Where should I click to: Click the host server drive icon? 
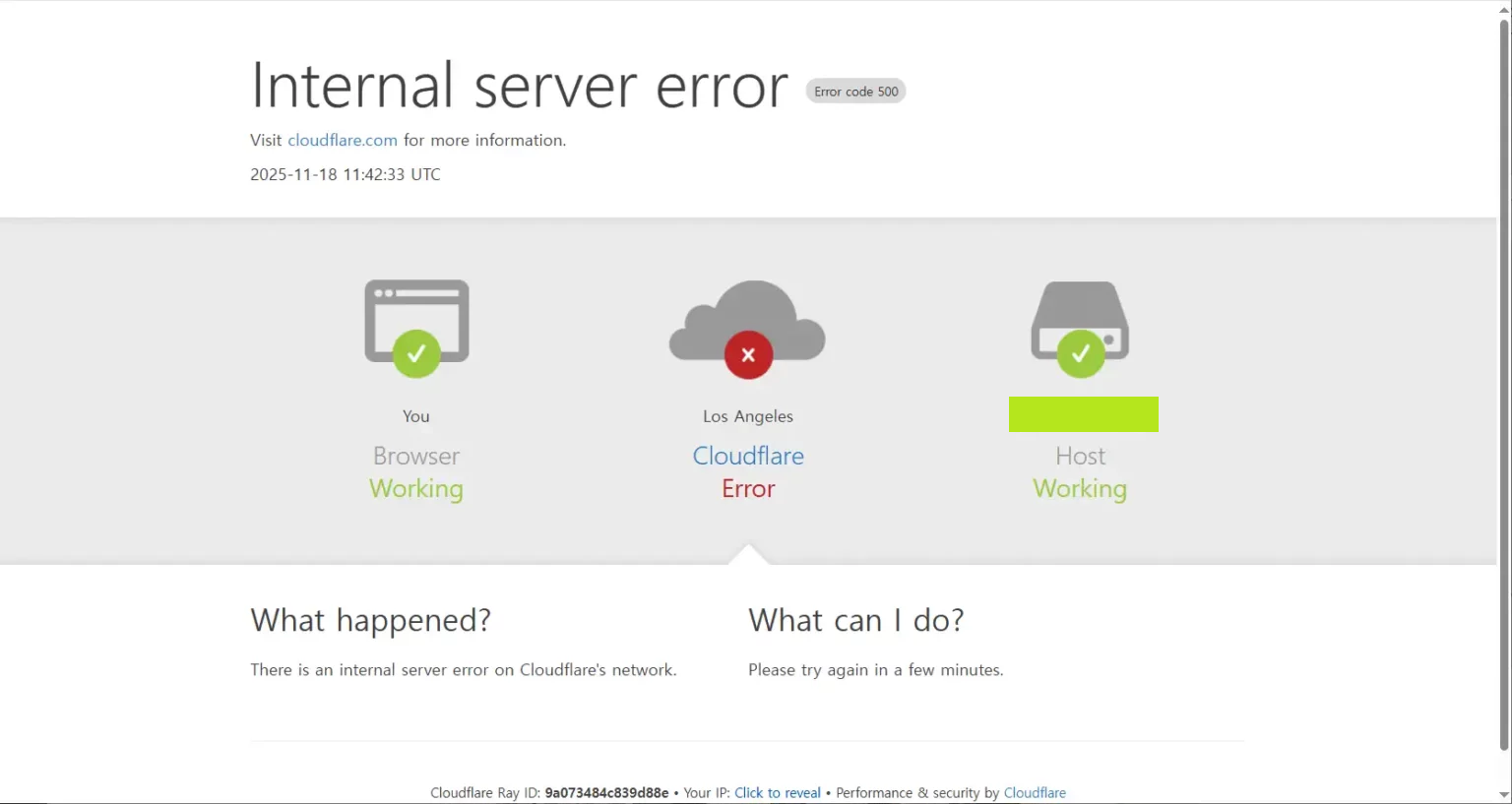(1080, 320)
